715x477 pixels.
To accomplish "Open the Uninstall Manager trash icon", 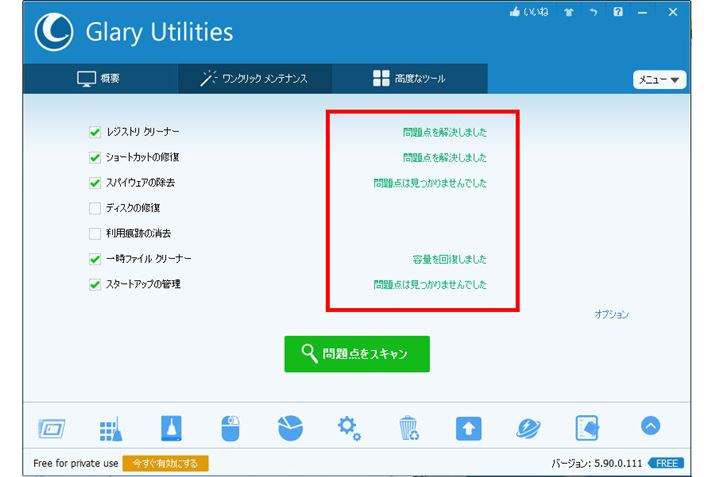I will pos(409,428).
